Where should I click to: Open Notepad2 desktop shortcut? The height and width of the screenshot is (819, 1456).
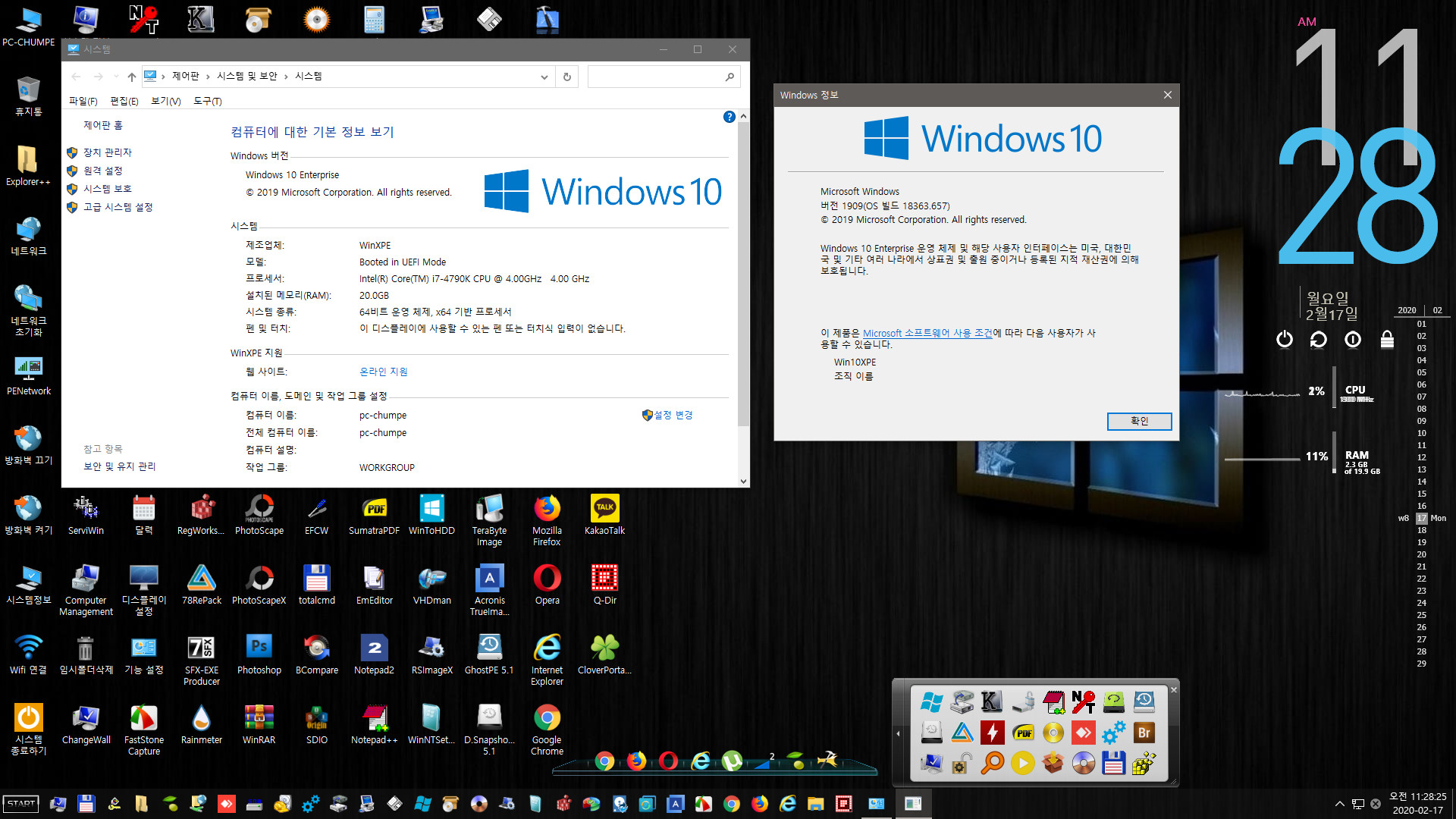coord(374,654)
